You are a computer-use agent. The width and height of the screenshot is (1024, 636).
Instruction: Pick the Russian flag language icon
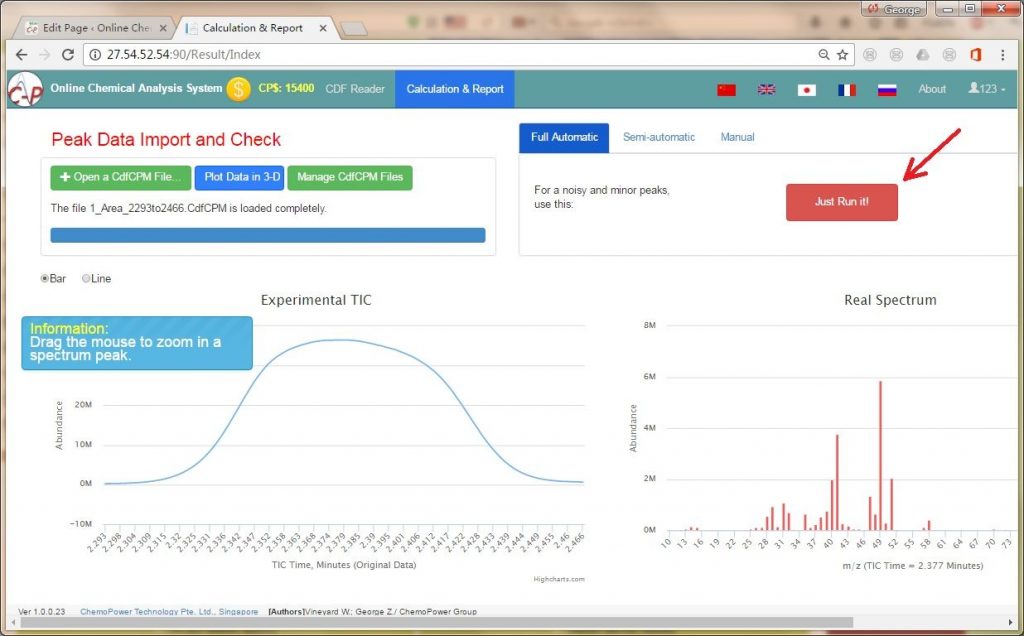pyautogui.click(x=887, y=89)
